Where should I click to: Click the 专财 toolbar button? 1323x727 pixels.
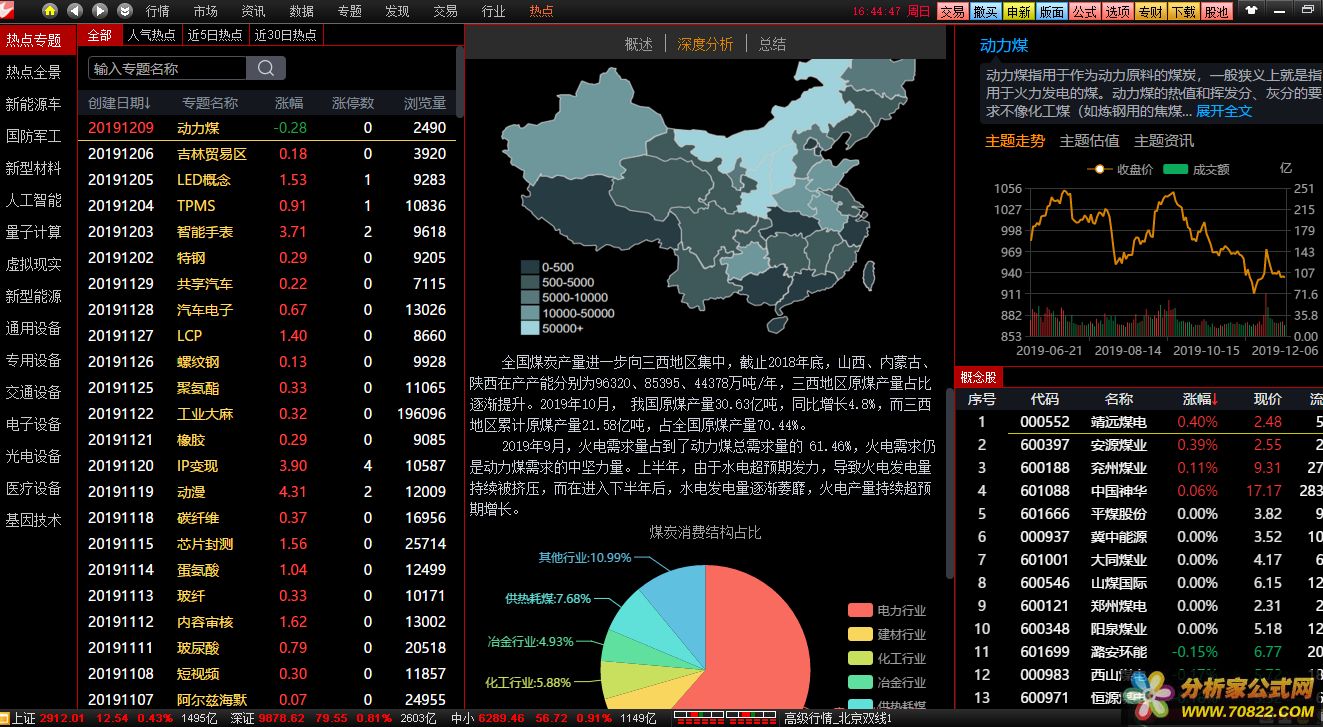[1150, 11]
